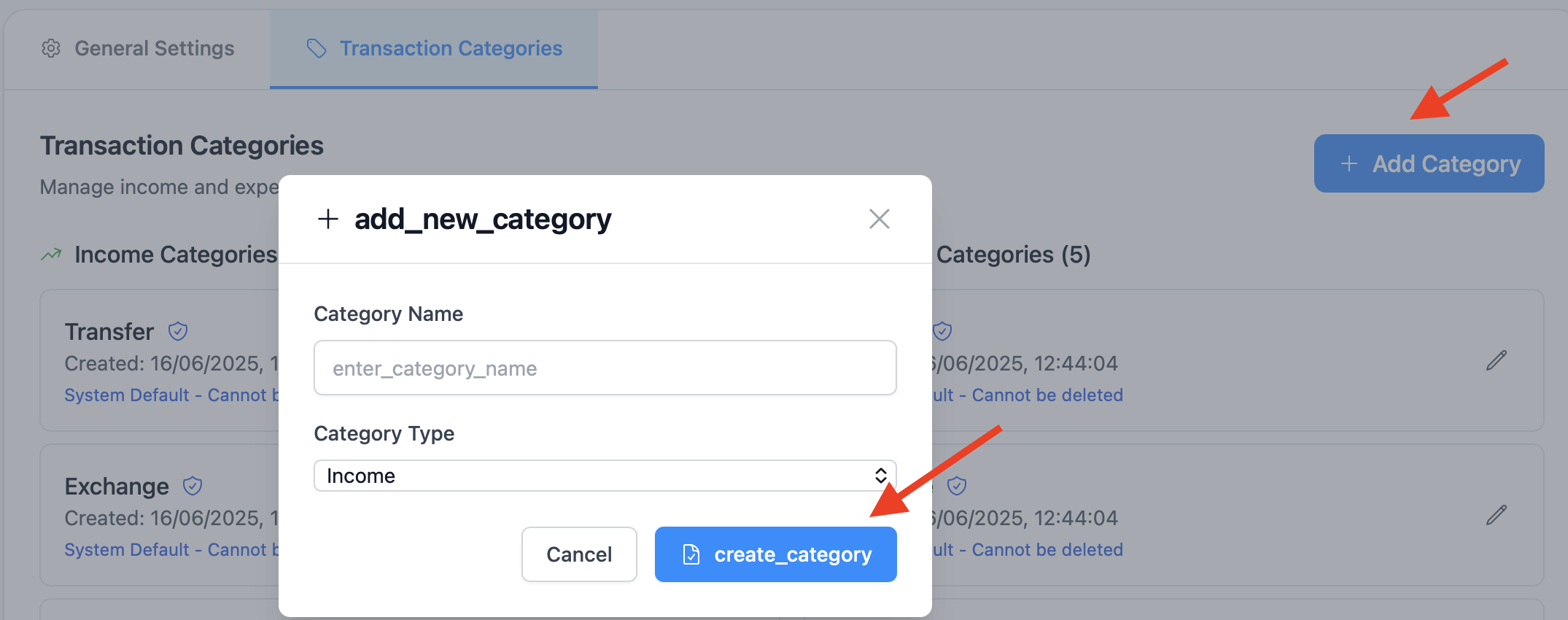This screenshot has height=620, width=1568.
Task: Click the Add Category button
Action: coord(1429,163)
